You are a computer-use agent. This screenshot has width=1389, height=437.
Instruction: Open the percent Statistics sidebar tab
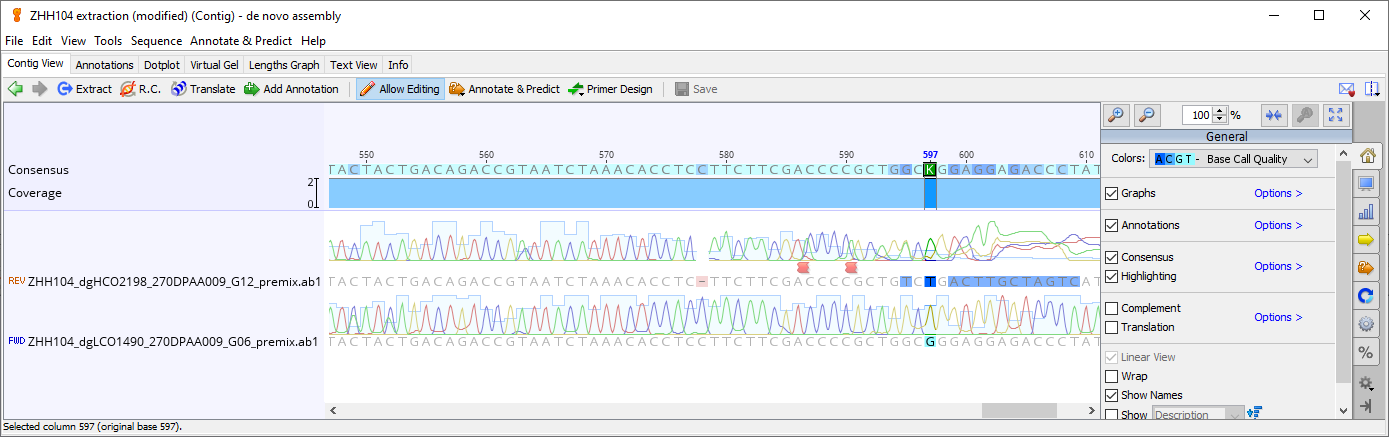click(x=1367, y=352)
